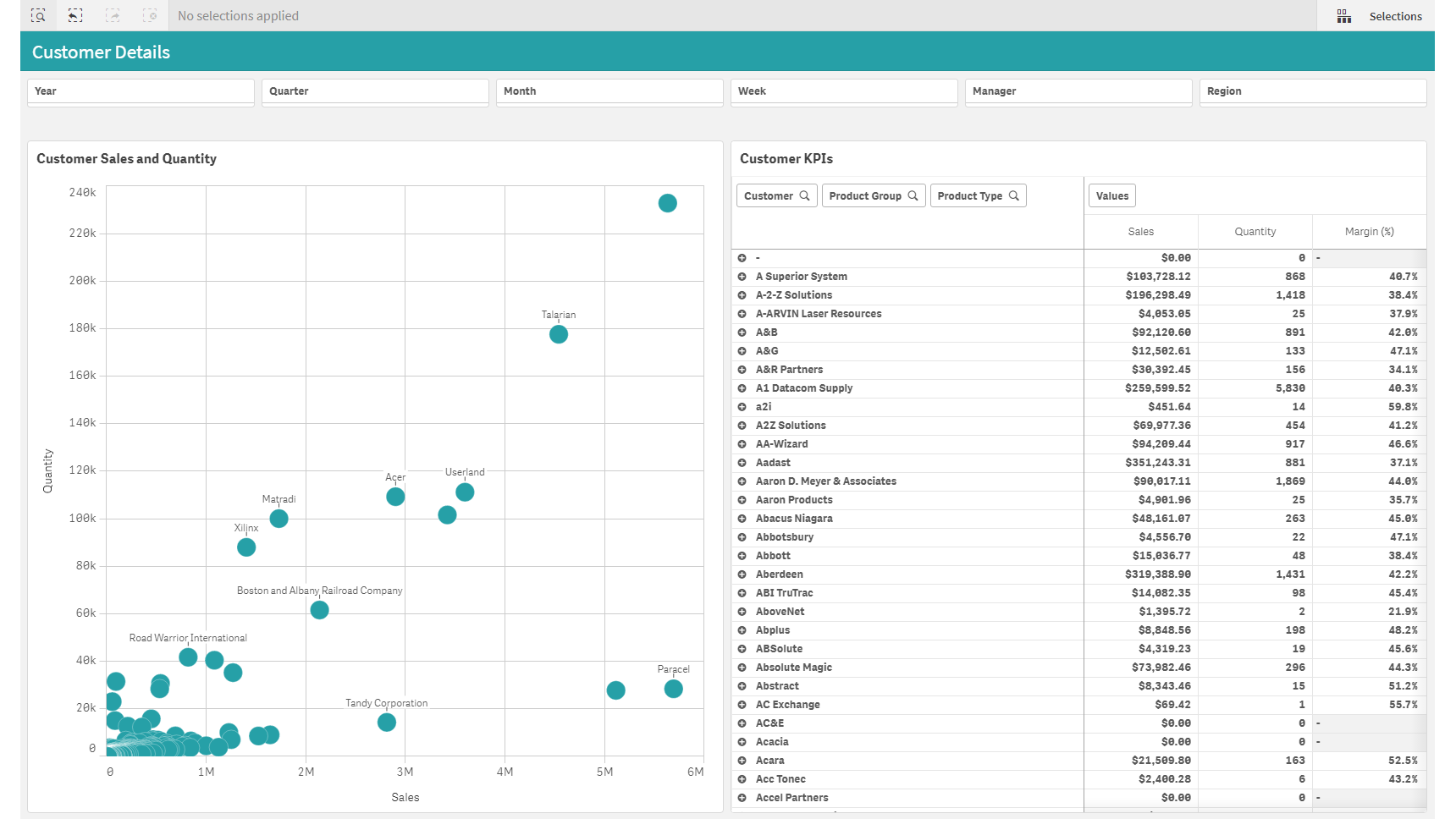
Task: Clear all selections using the clear icon
Action: [x=151, y=15]
